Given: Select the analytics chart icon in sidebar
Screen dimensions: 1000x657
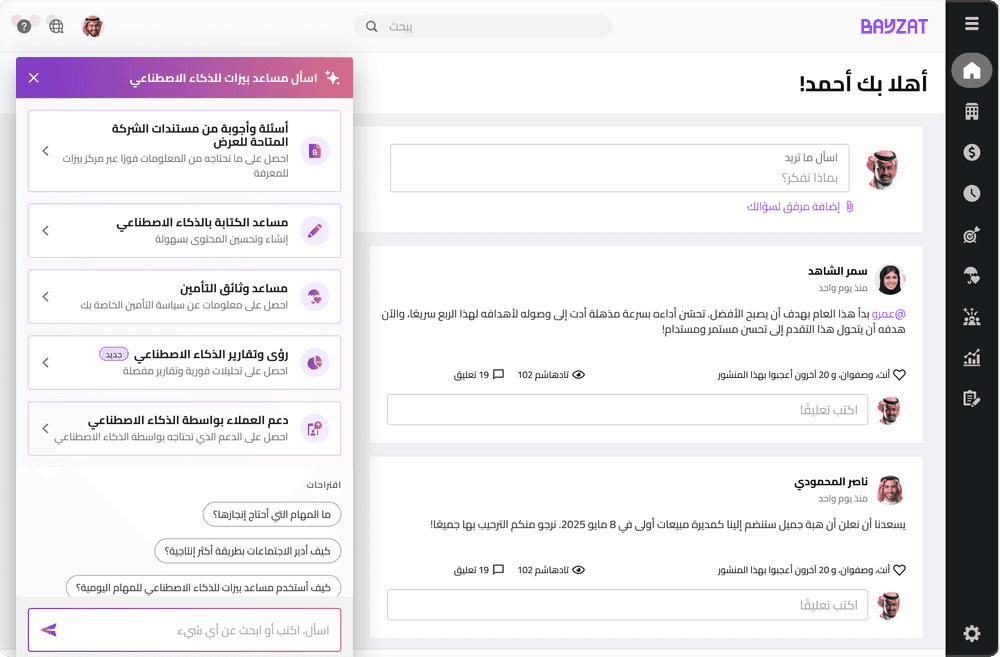Looking at the screenshot, I should [970, 357].
